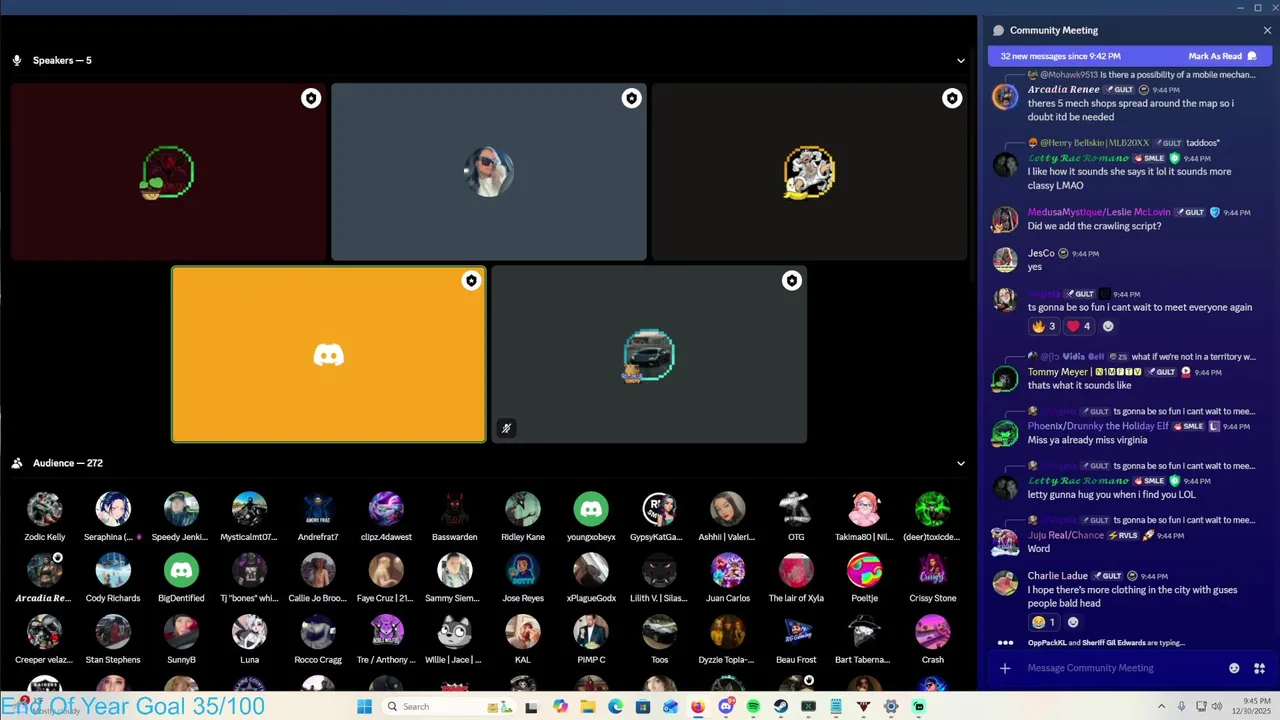Open Speedy Jenki audience member avatar
The height and width of the screenshot is (720, 1280).
tap(181, 509)
